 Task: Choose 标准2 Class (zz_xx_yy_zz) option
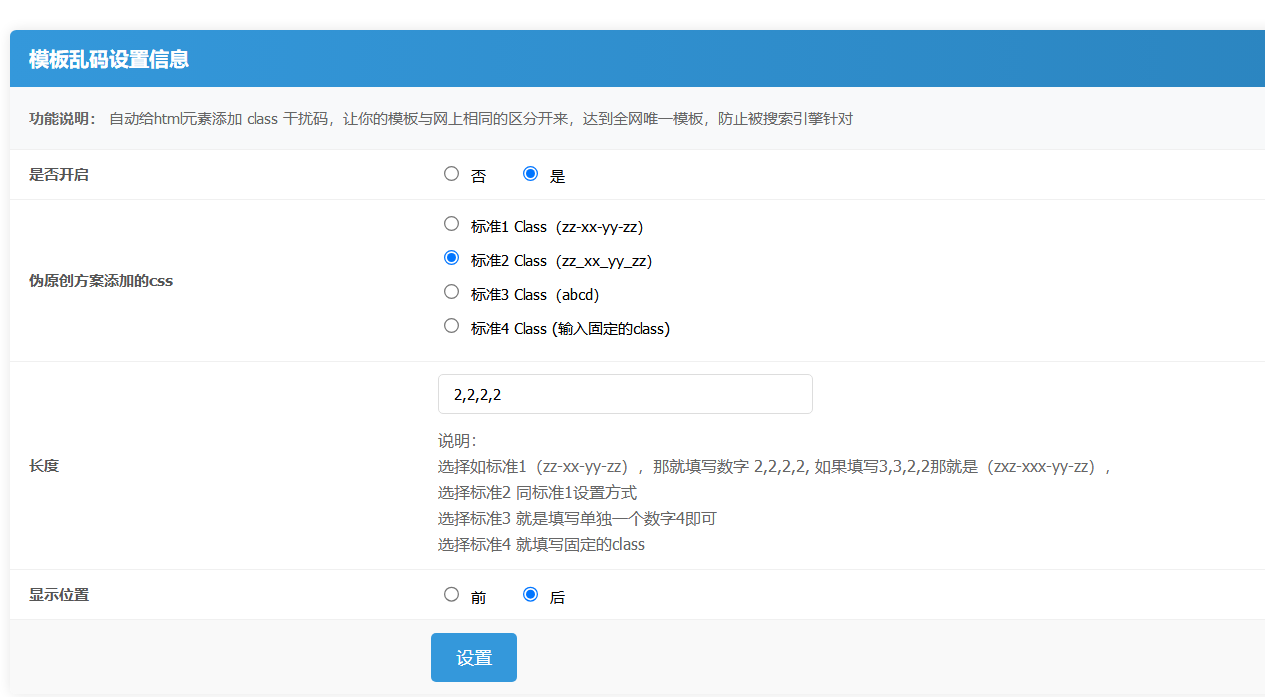451,258
